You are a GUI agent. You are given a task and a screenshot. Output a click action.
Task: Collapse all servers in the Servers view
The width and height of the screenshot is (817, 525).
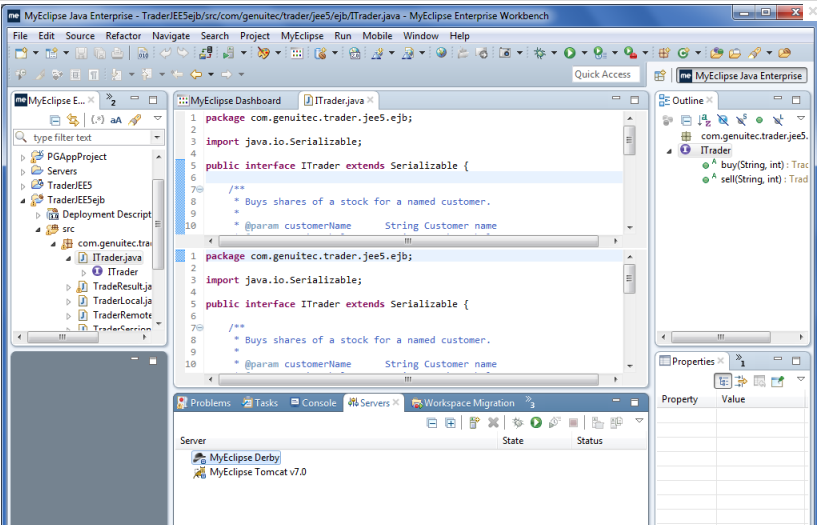point(432,423)
